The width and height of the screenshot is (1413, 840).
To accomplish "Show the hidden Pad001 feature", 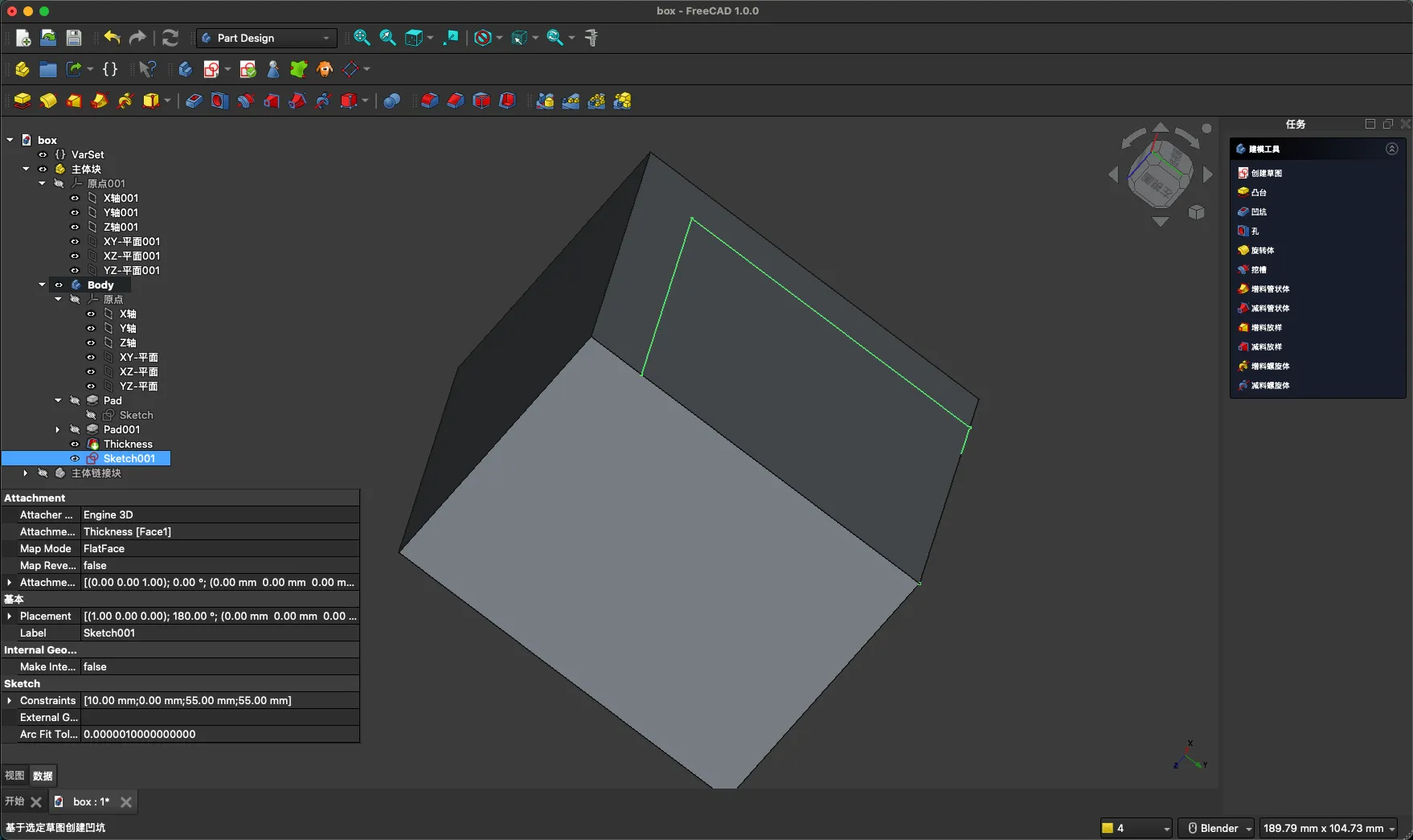I will coord(75,429).
